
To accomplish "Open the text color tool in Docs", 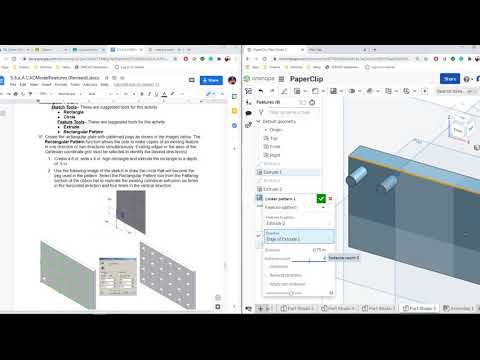I will (164, 94).
